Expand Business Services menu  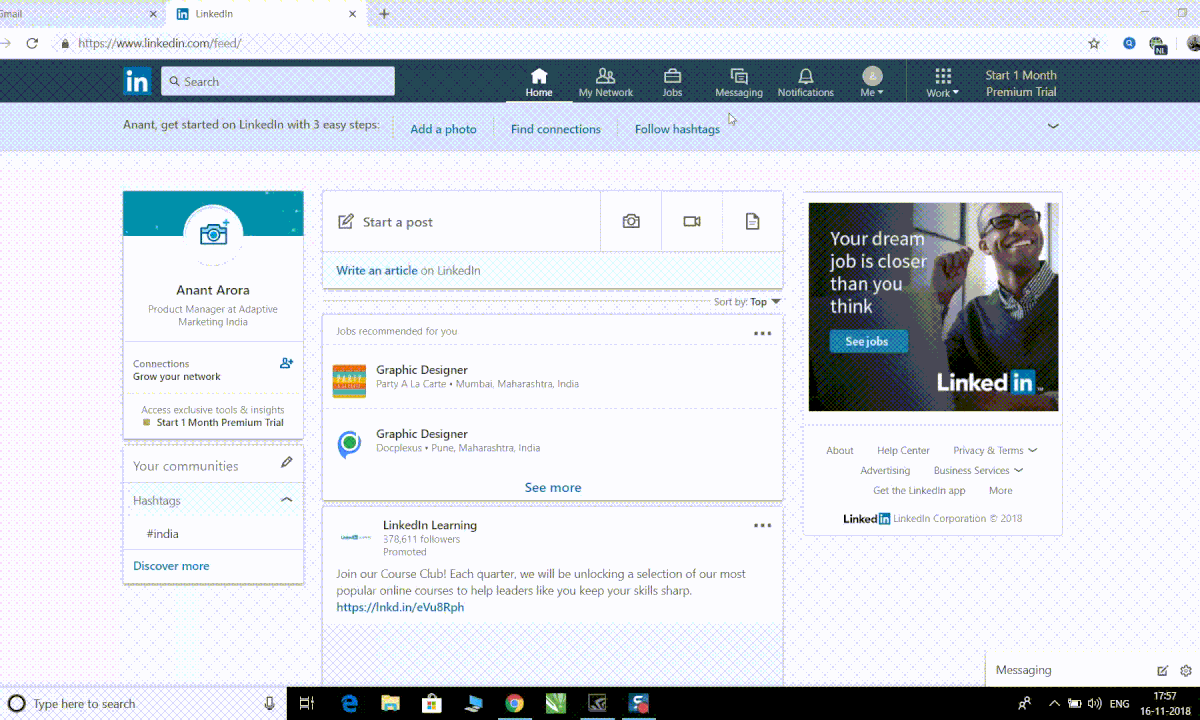[x=978, y=470]
